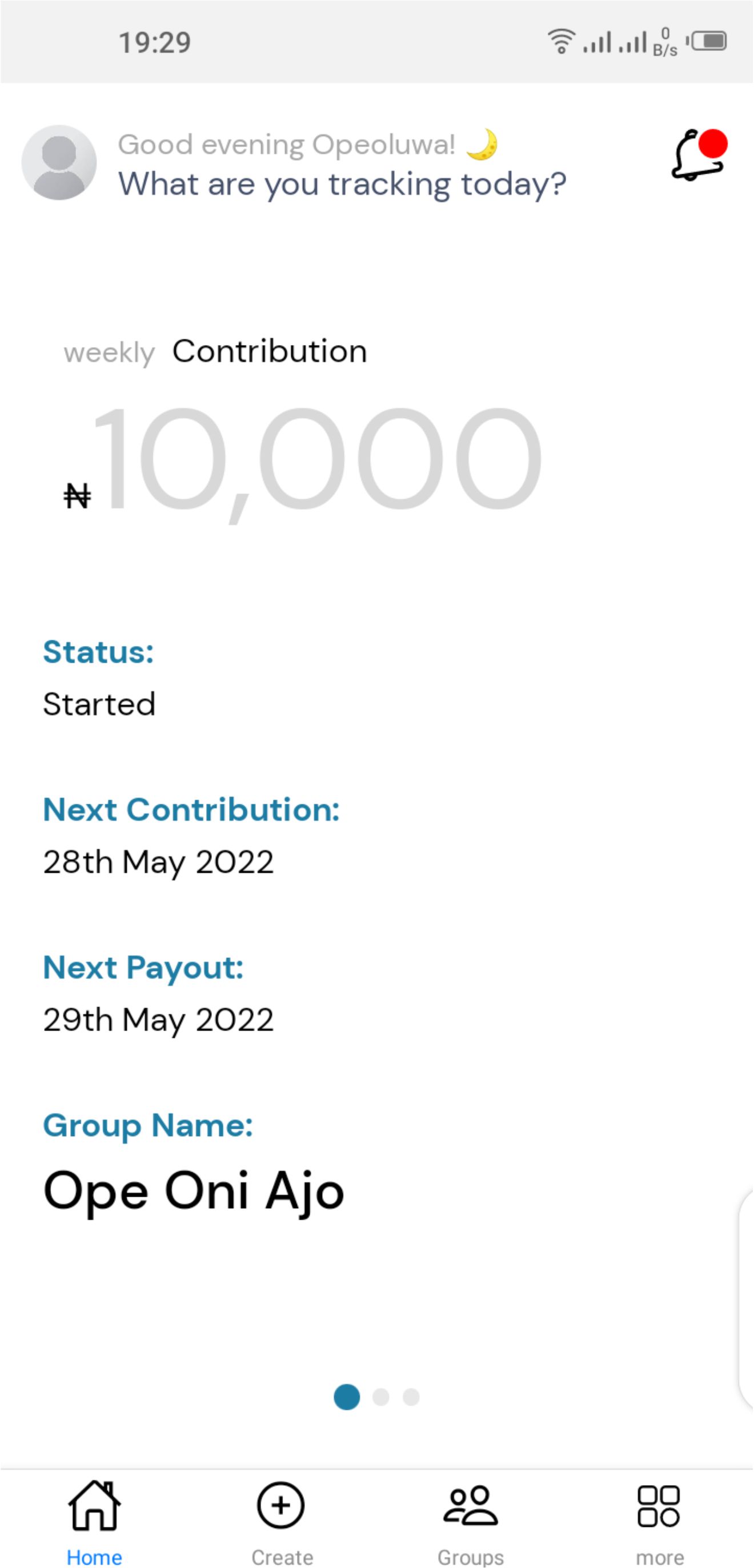Select the first carousel page dot
The height and width of the screenshot is (1568, 754).
pos(347,1396)
